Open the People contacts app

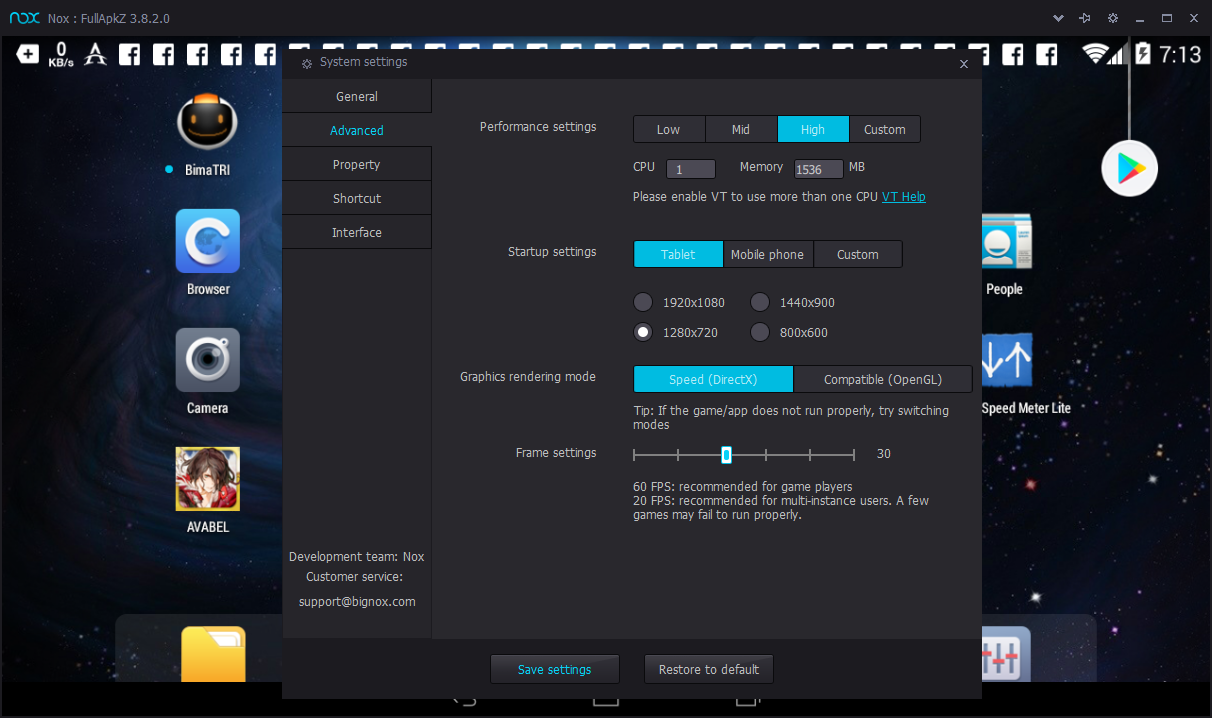pos(1006,241)
